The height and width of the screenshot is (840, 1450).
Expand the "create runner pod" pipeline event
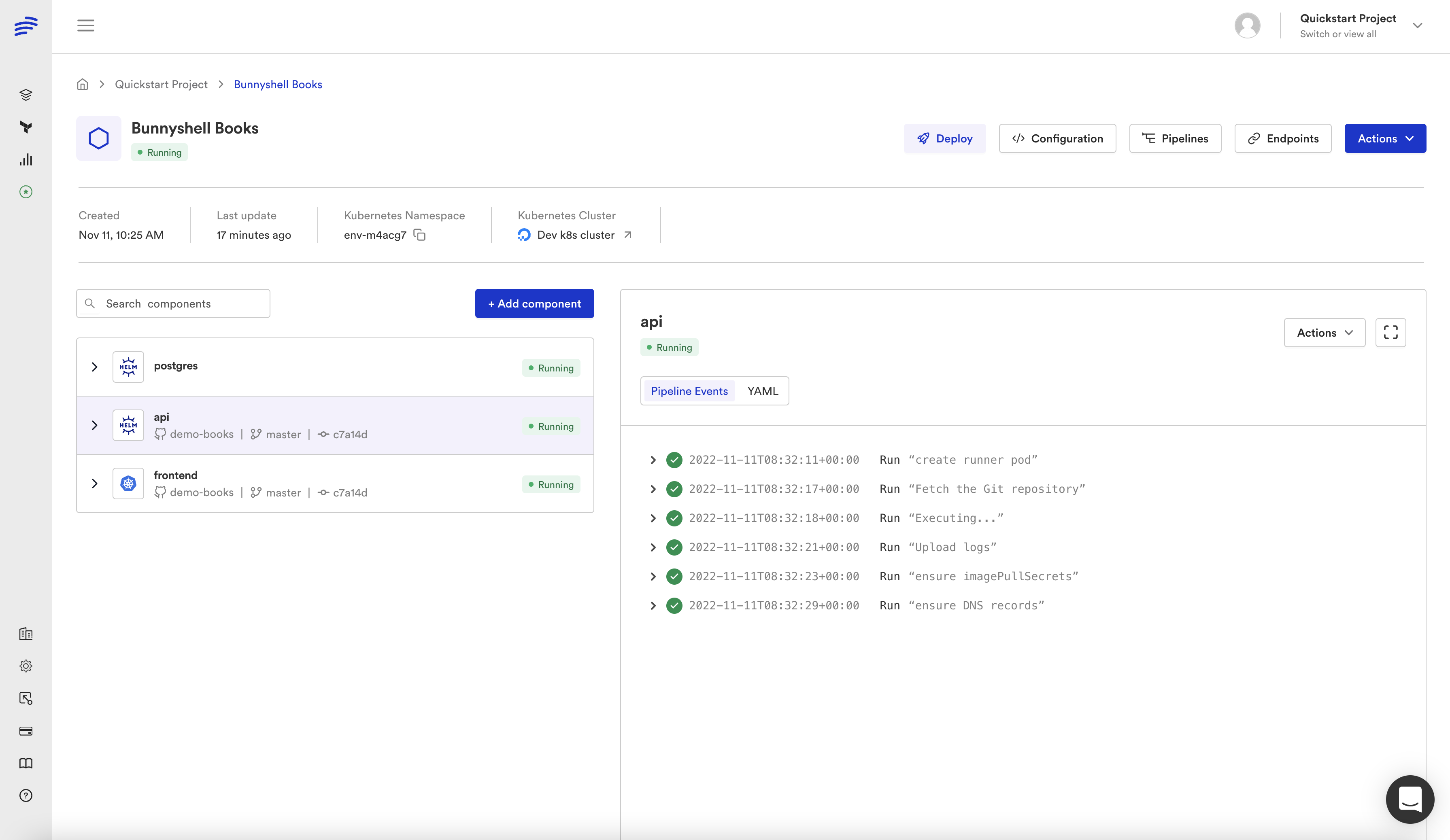(653, 460)
